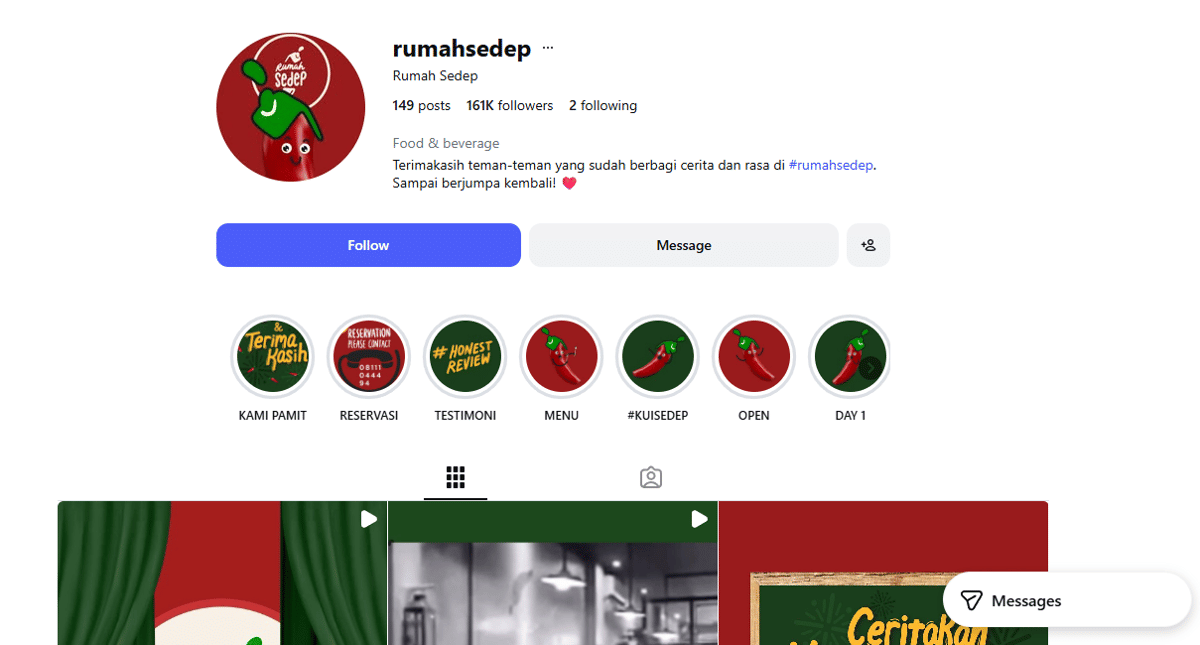
Task: Open the black-and-white restaurant reel post
Action: pyautogui.click(x=553, y=573)
